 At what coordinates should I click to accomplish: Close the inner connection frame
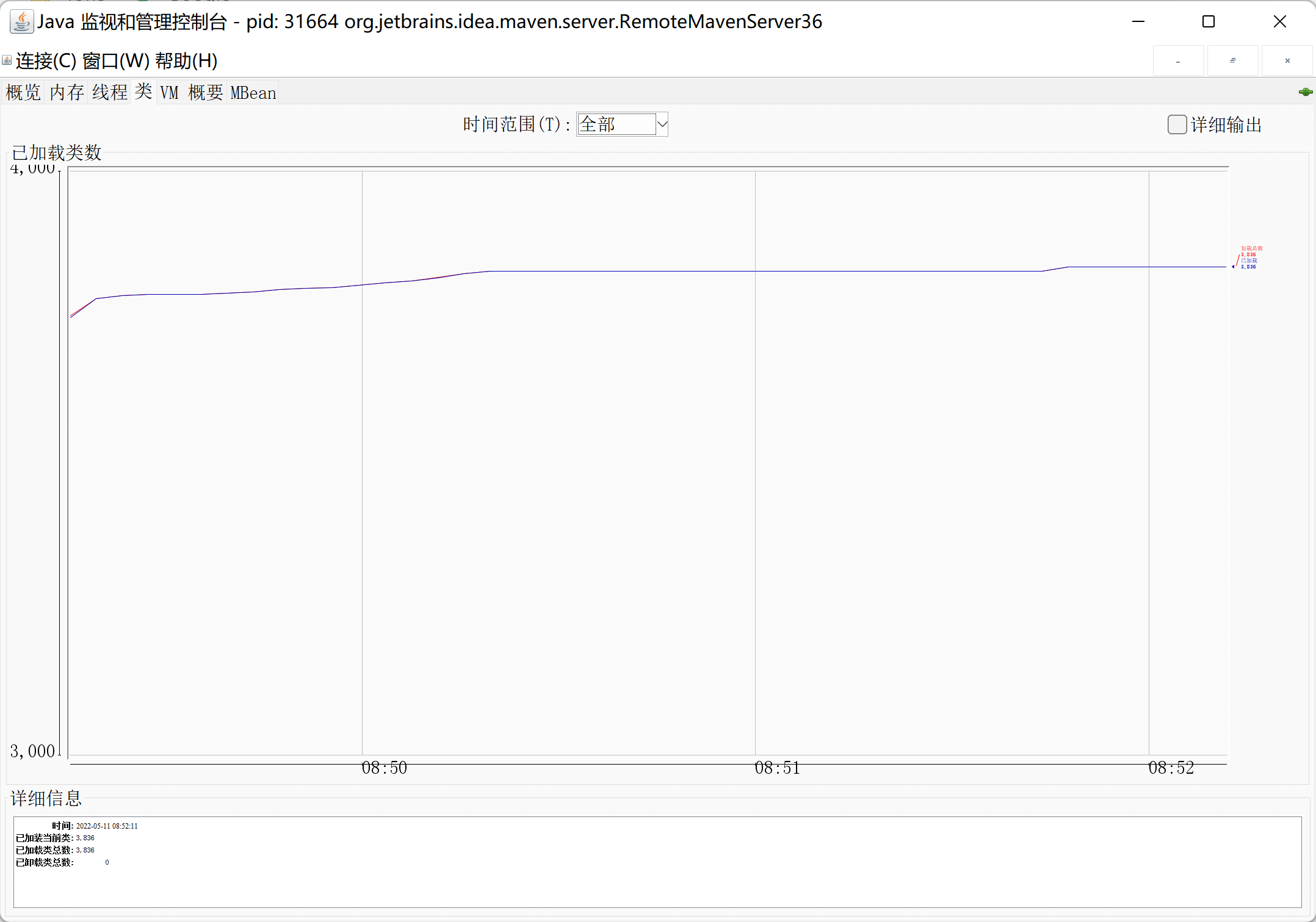1287,61
